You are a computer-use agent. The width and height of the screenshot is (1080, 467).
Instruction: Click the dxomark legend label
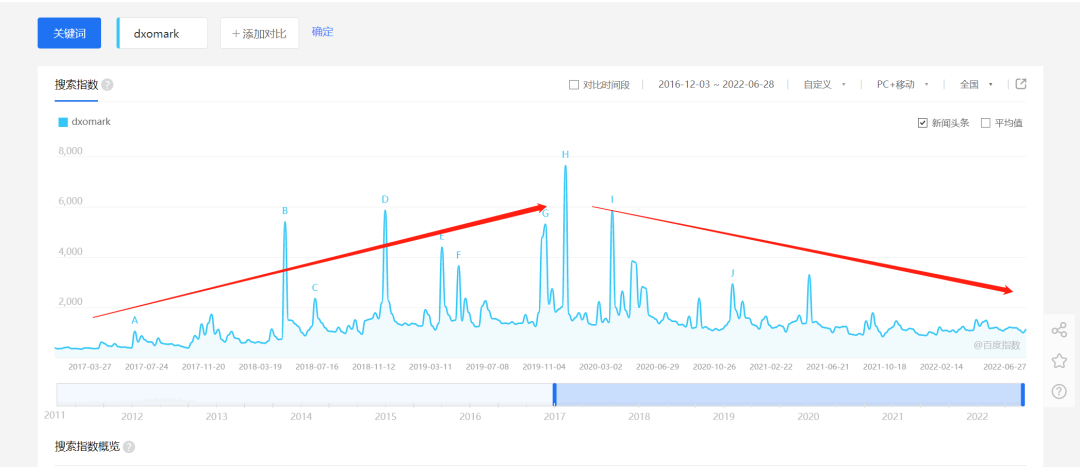coord(91,122)
